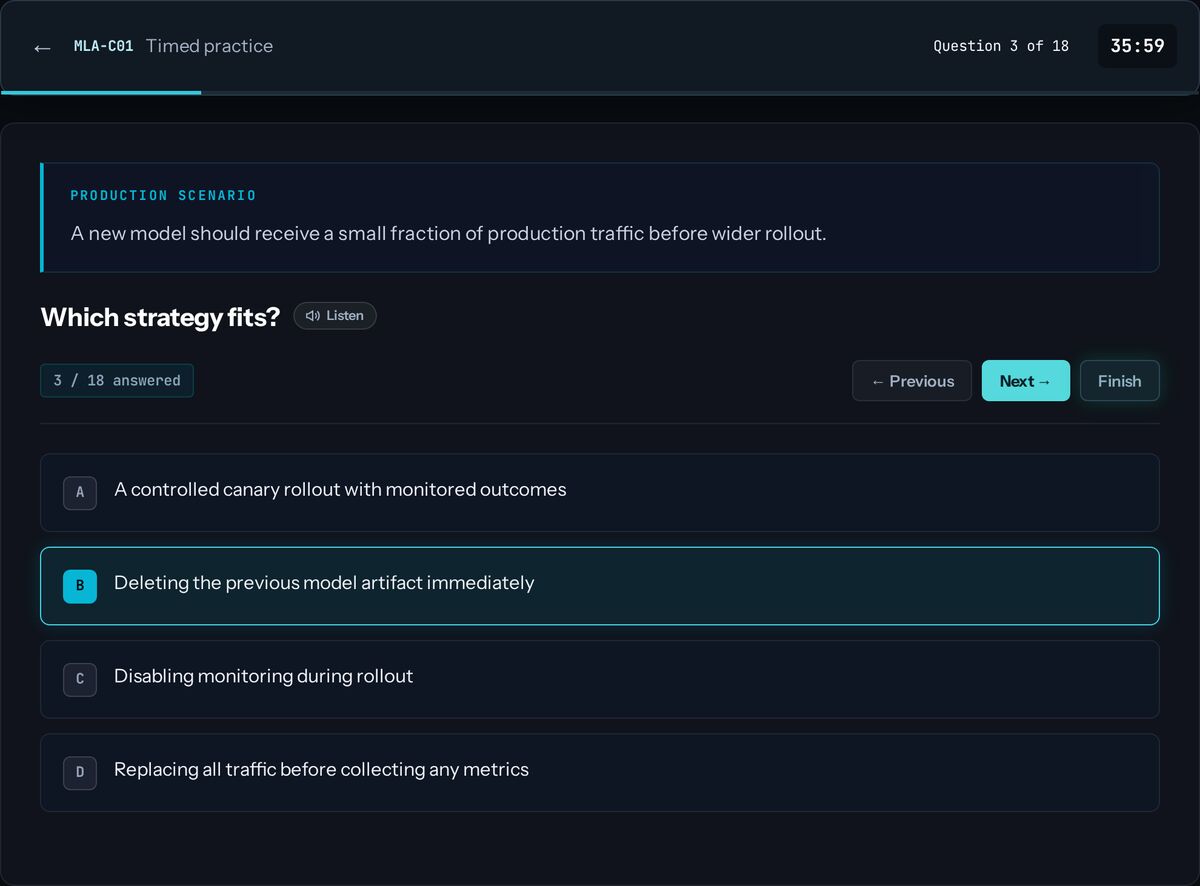
Task: Click the 35:59 countdown timer
Action: (x=1138, y=46)
